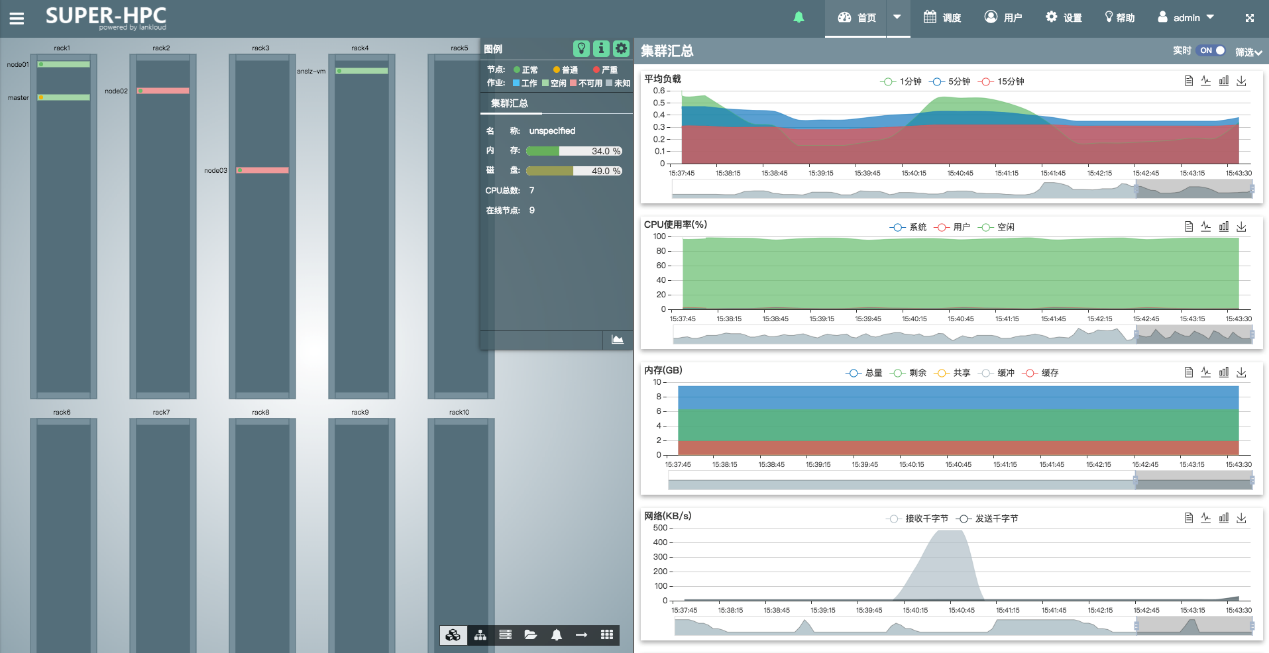Screen dimensions: 1269x653
Task: Select the 集群汇总 tab in legend panel
Action: (x=509, y=103)
